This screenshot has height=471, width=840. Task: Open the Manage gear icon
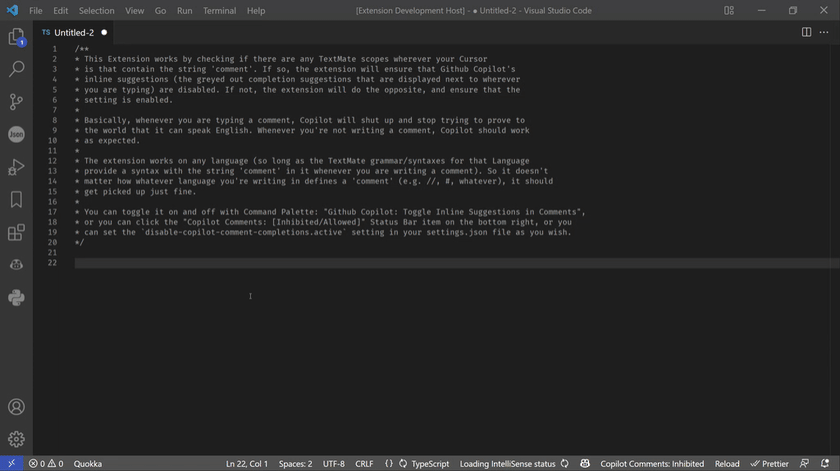pos(16,439)
